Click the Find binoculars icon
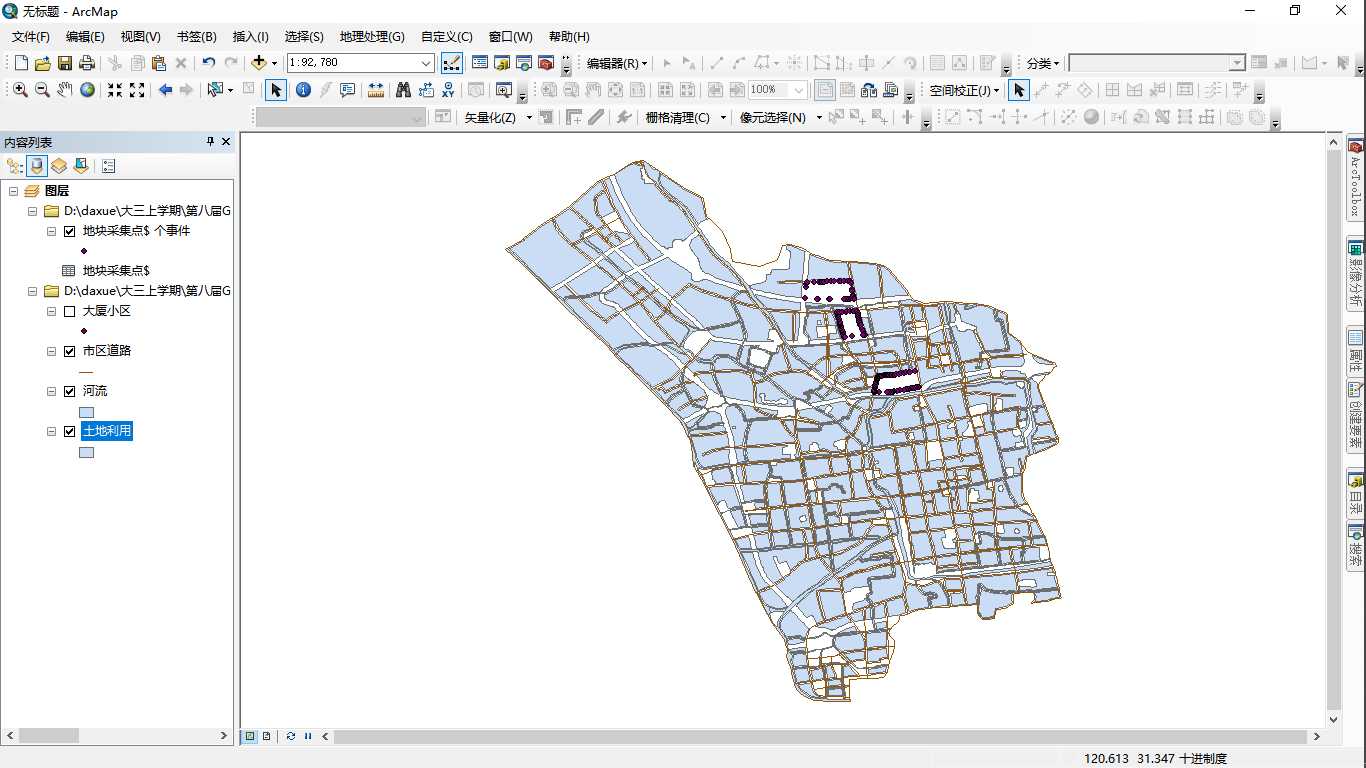The height and width of the screenshot is (768, 1366). tap(403, 90)
